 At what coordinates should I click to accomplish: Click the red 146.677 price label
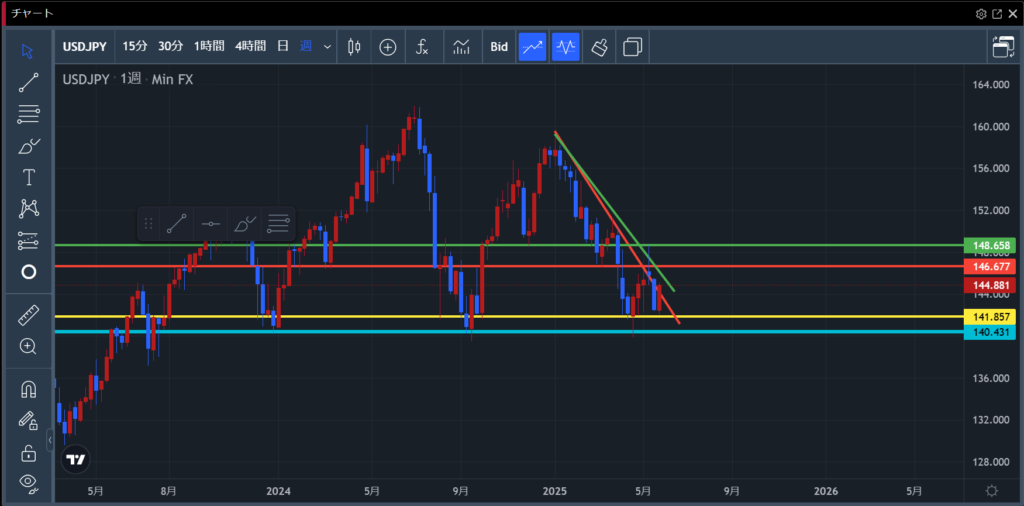990,266
